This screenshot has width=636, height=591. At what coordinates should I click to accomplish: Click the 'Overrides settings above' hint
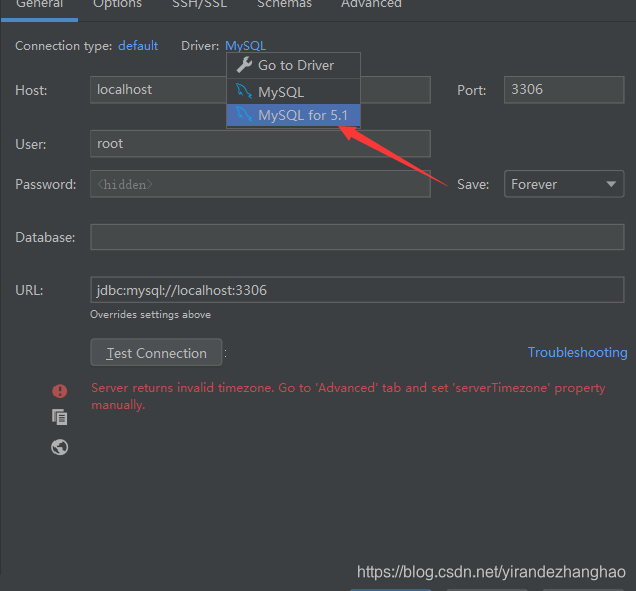[150, 315]
